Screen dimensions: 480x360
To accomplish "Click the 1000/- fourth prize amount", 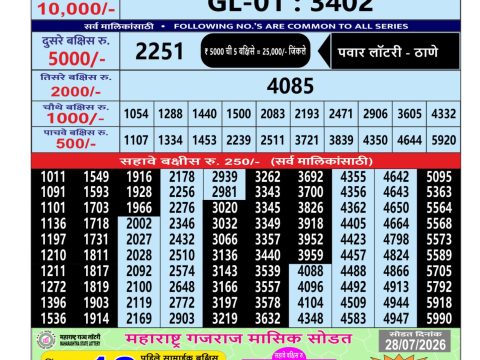I will click(x=75, y=118).
